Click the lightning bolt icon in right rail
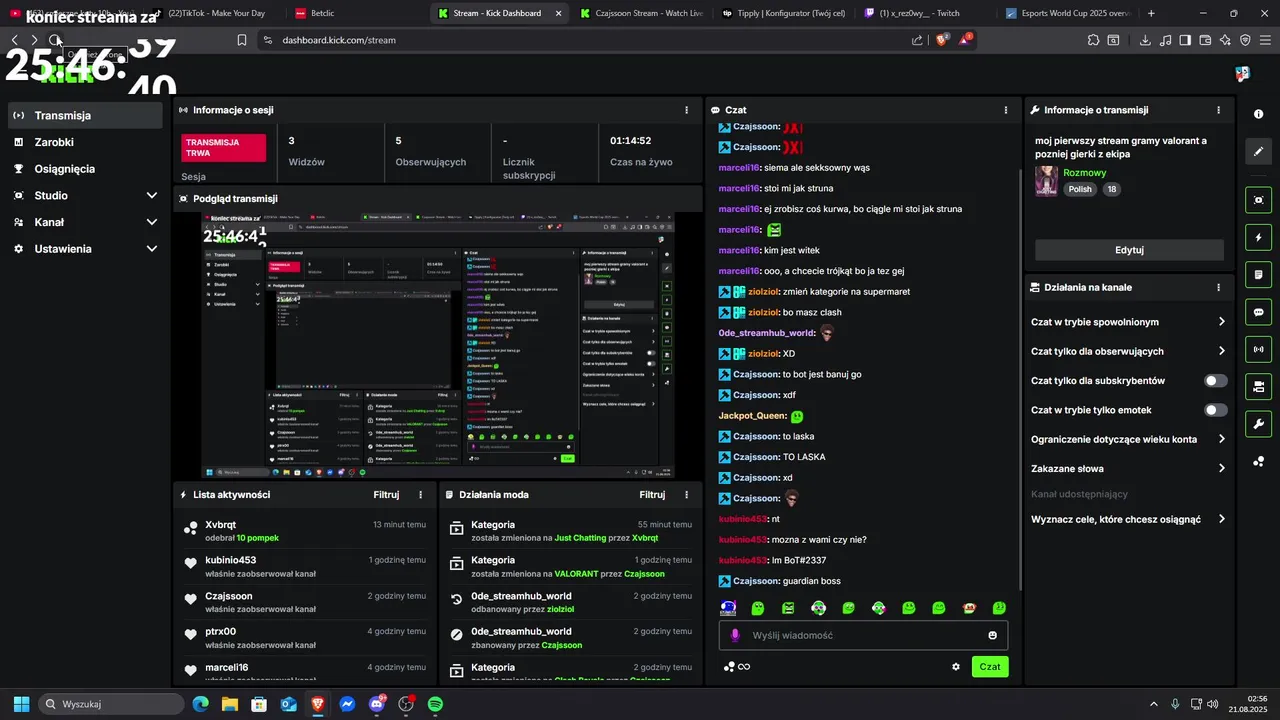Viewport: 1280px width, 720px height. tap(1258, 237)
